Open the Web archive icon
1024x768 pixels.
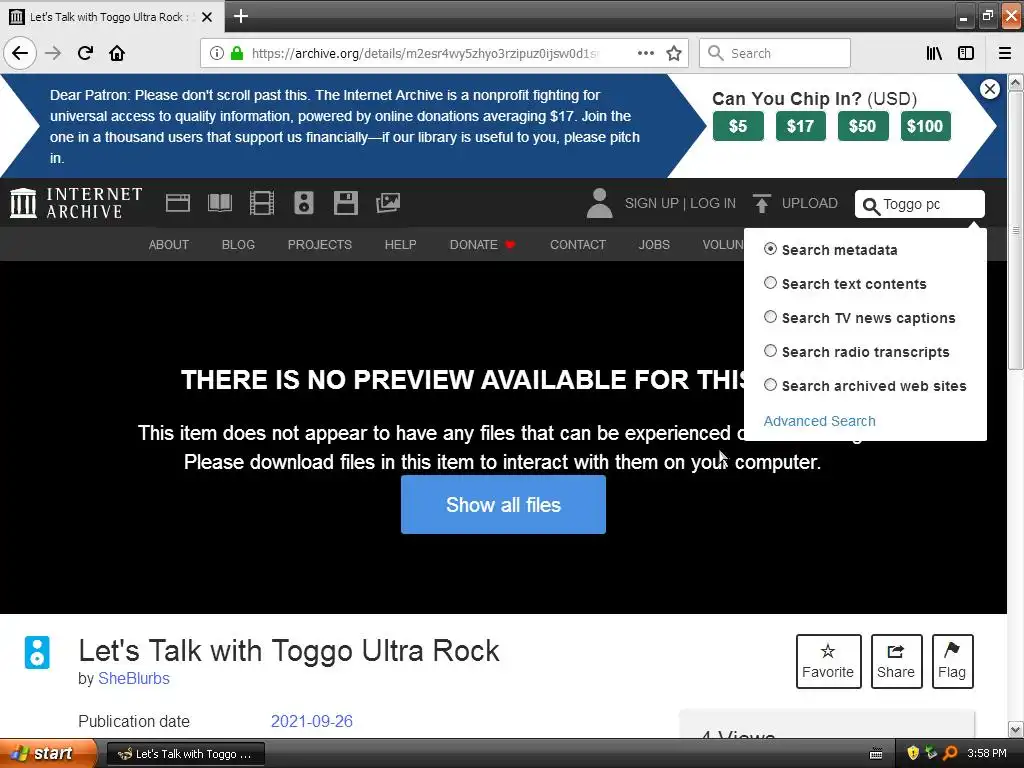point(178,203)
